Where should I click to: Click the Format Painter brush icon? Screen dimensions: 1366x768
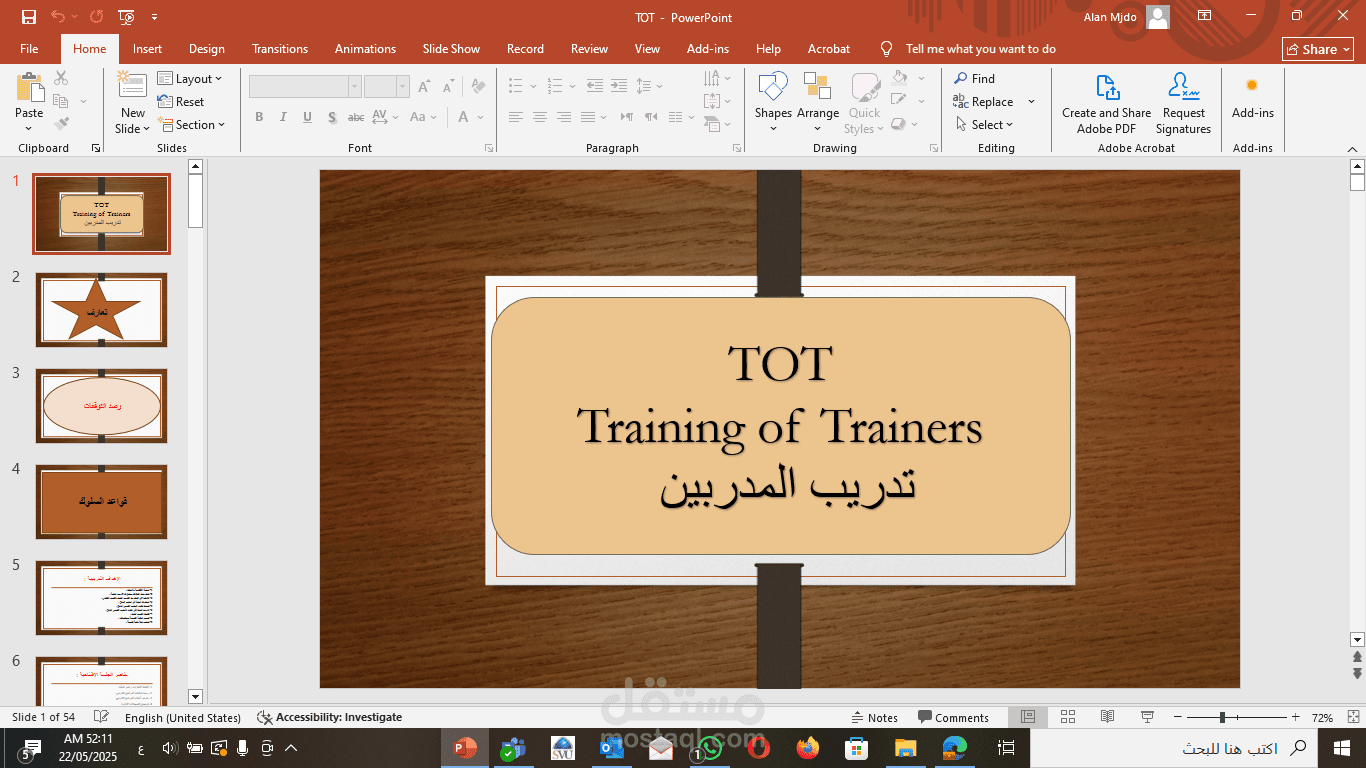point(61,124)
